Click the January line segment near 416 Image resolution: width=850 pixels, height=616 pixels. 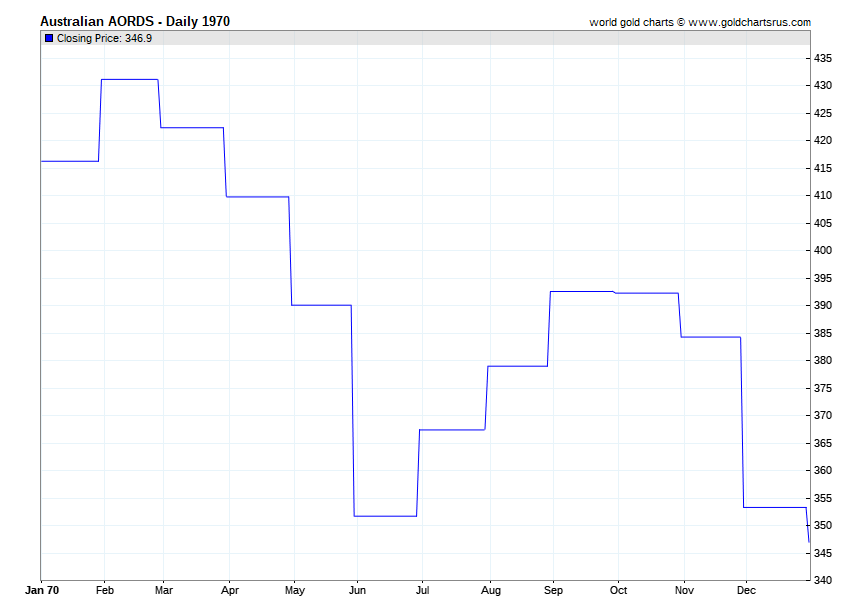point(70,161)
